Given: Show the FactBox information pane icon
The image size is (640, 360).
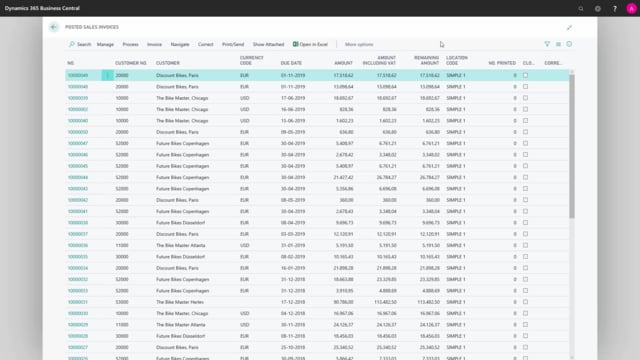Looking at the screenshot, I should click(x=569, y=44).
